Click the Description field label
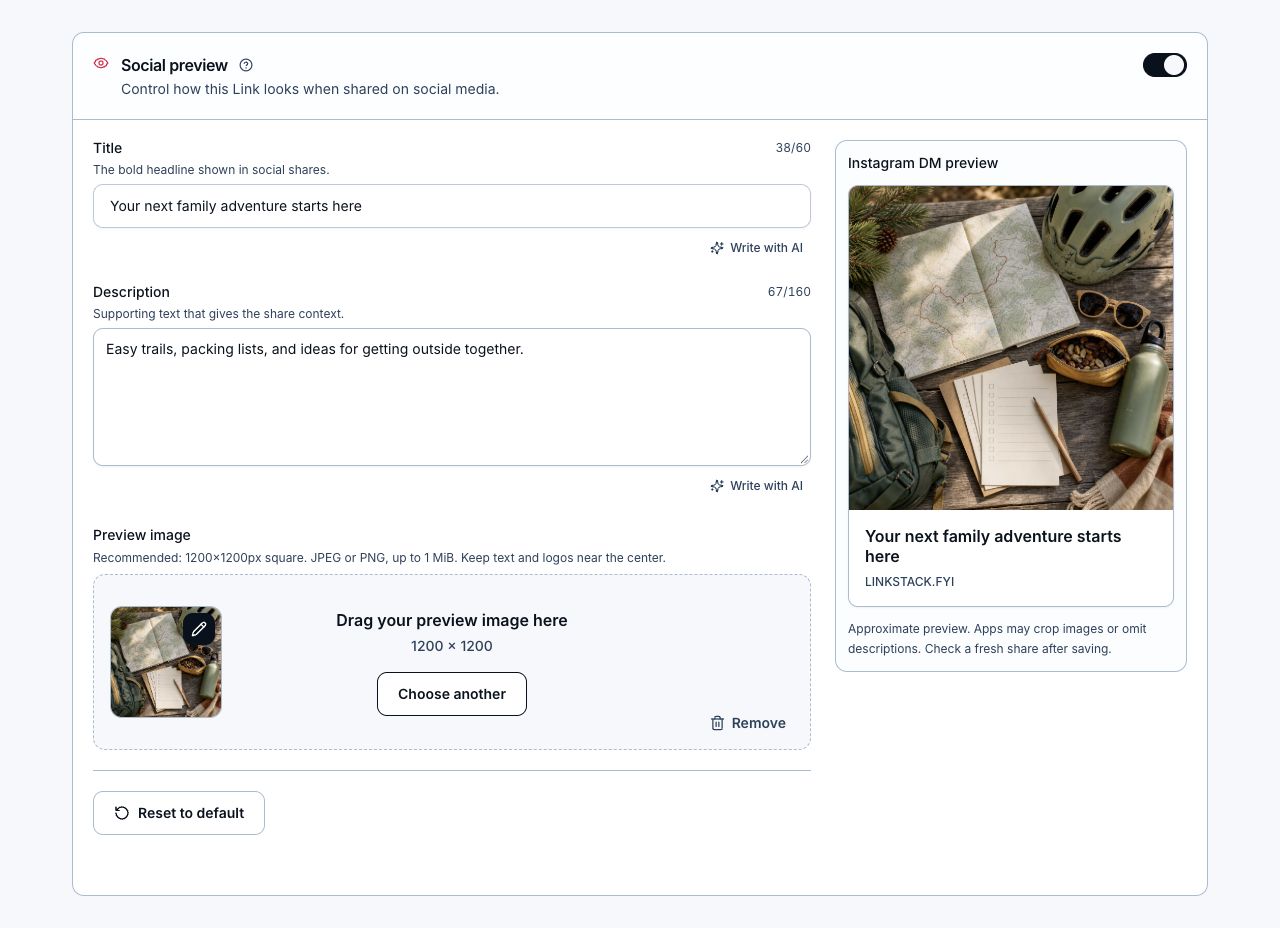The height and width of the screenshot is (928, 1280). pyautogui.click(x=131, y=292)
